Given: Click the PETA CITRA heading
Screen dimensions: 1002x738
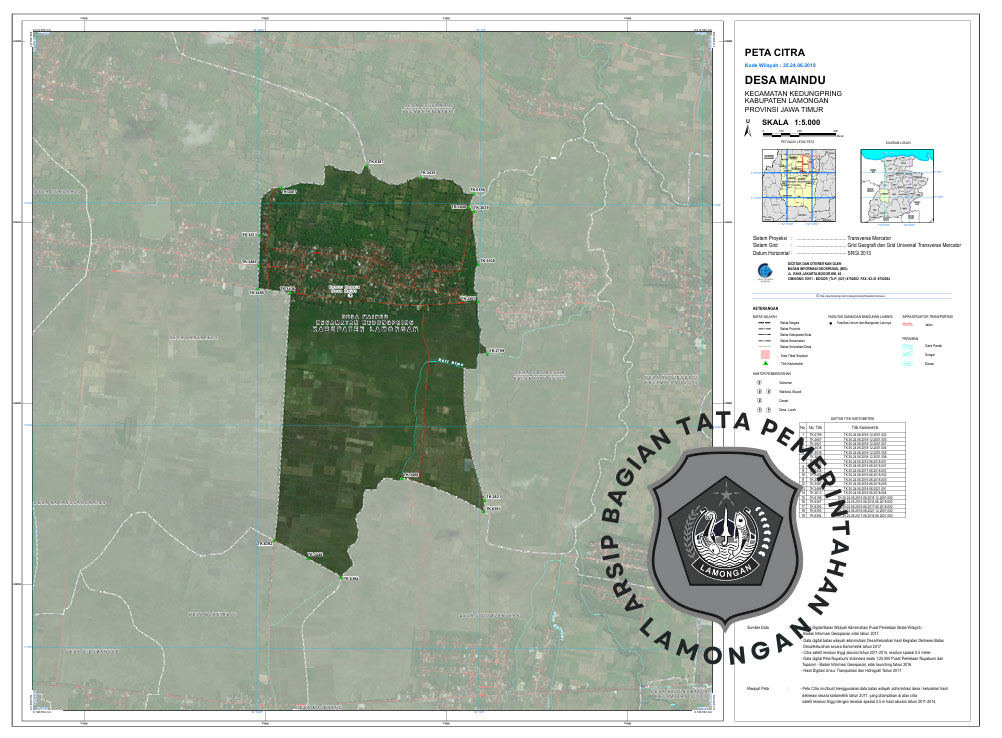Looking at the screenshot, I should (775, 51).
